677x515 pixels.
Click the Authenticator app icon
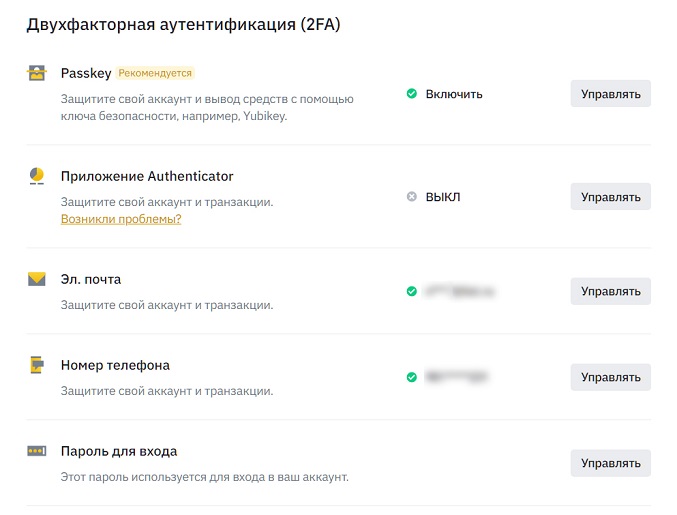(x=37, y=177)
